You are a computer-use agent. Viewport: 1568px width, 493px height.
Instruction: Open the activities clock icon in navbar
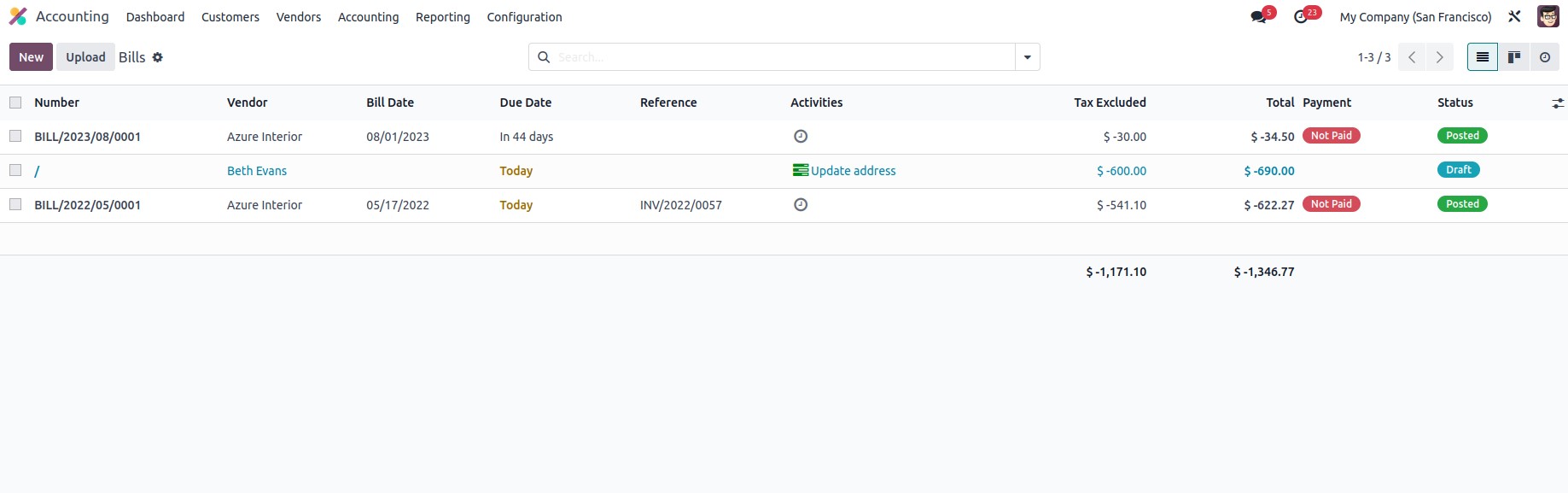point(1300,17)
